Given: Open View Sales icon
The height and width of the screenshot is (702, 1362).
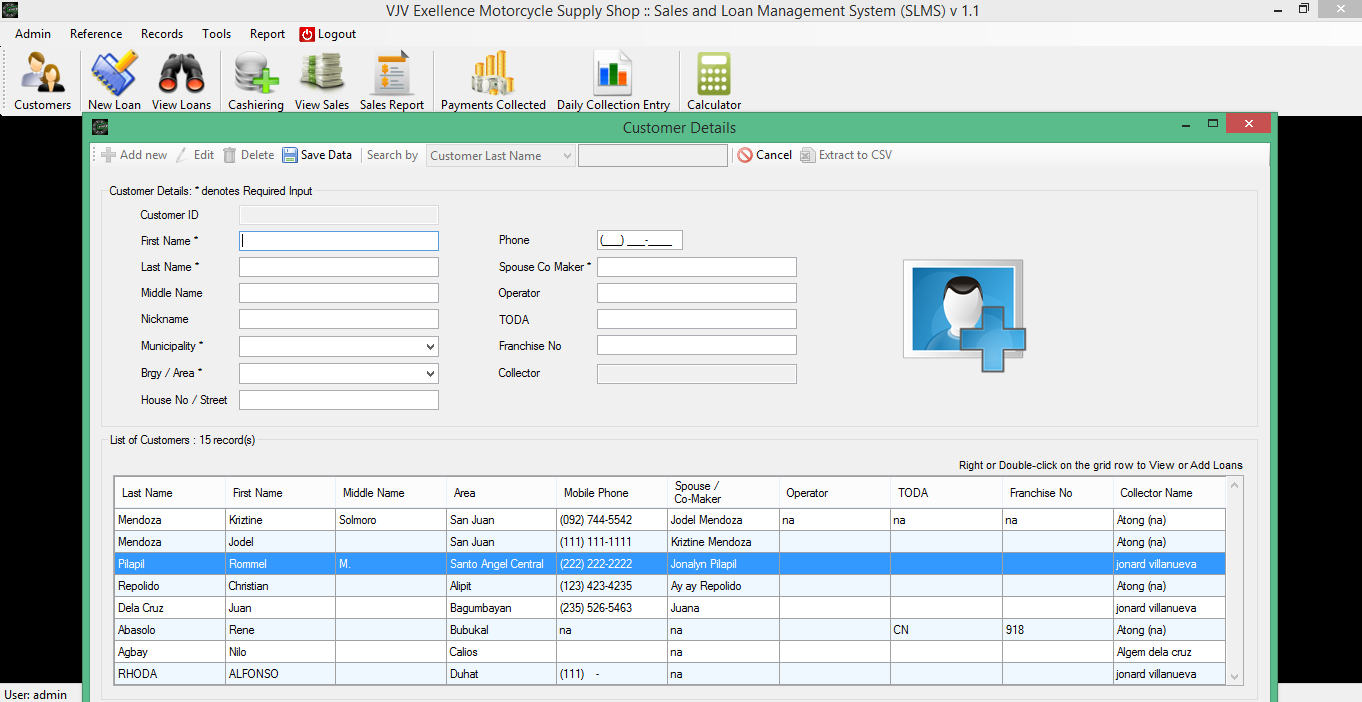Looking at the screenshot, I should [x=322, y=81].
